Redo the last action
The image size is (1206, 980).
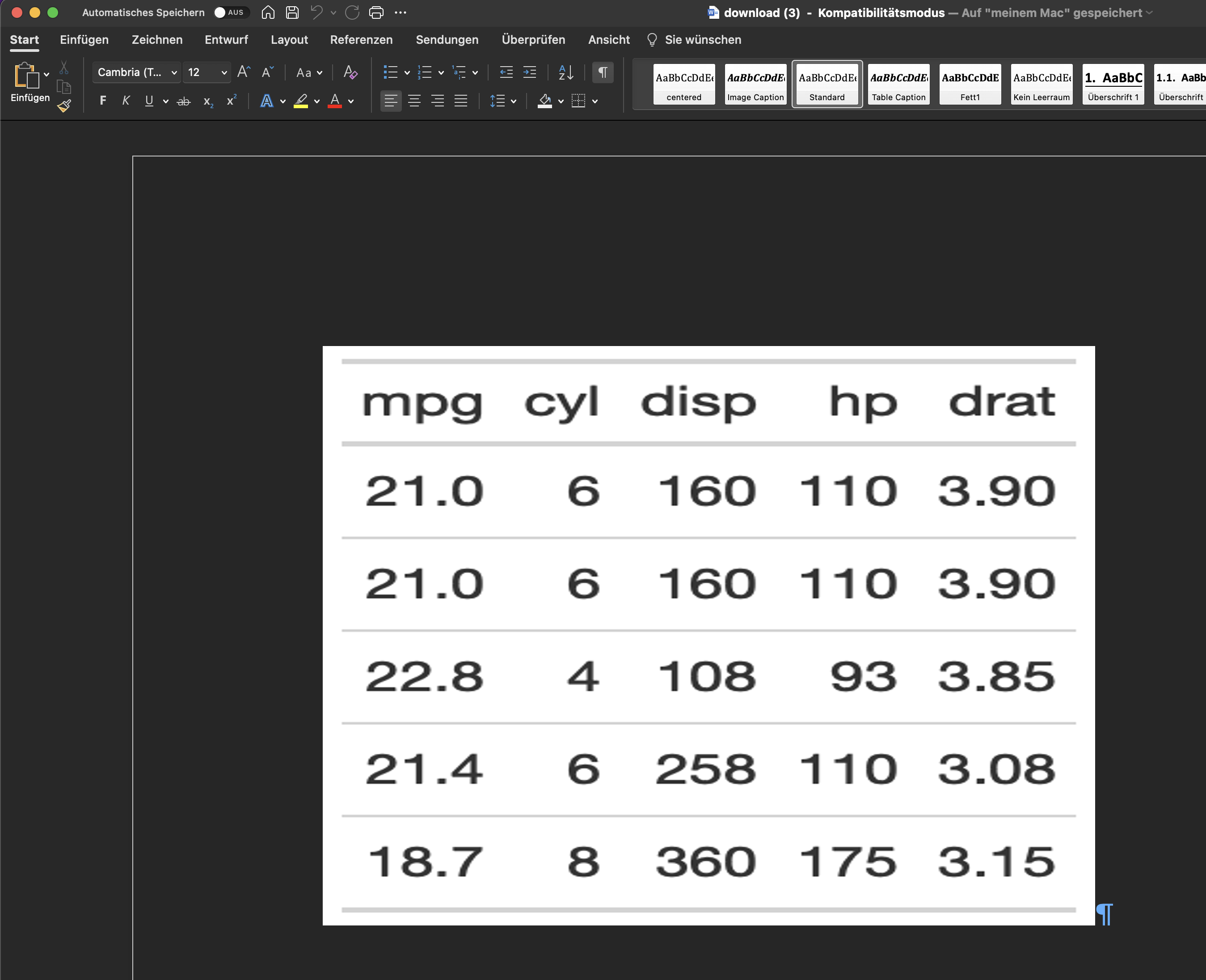click(x=352, y=13)
